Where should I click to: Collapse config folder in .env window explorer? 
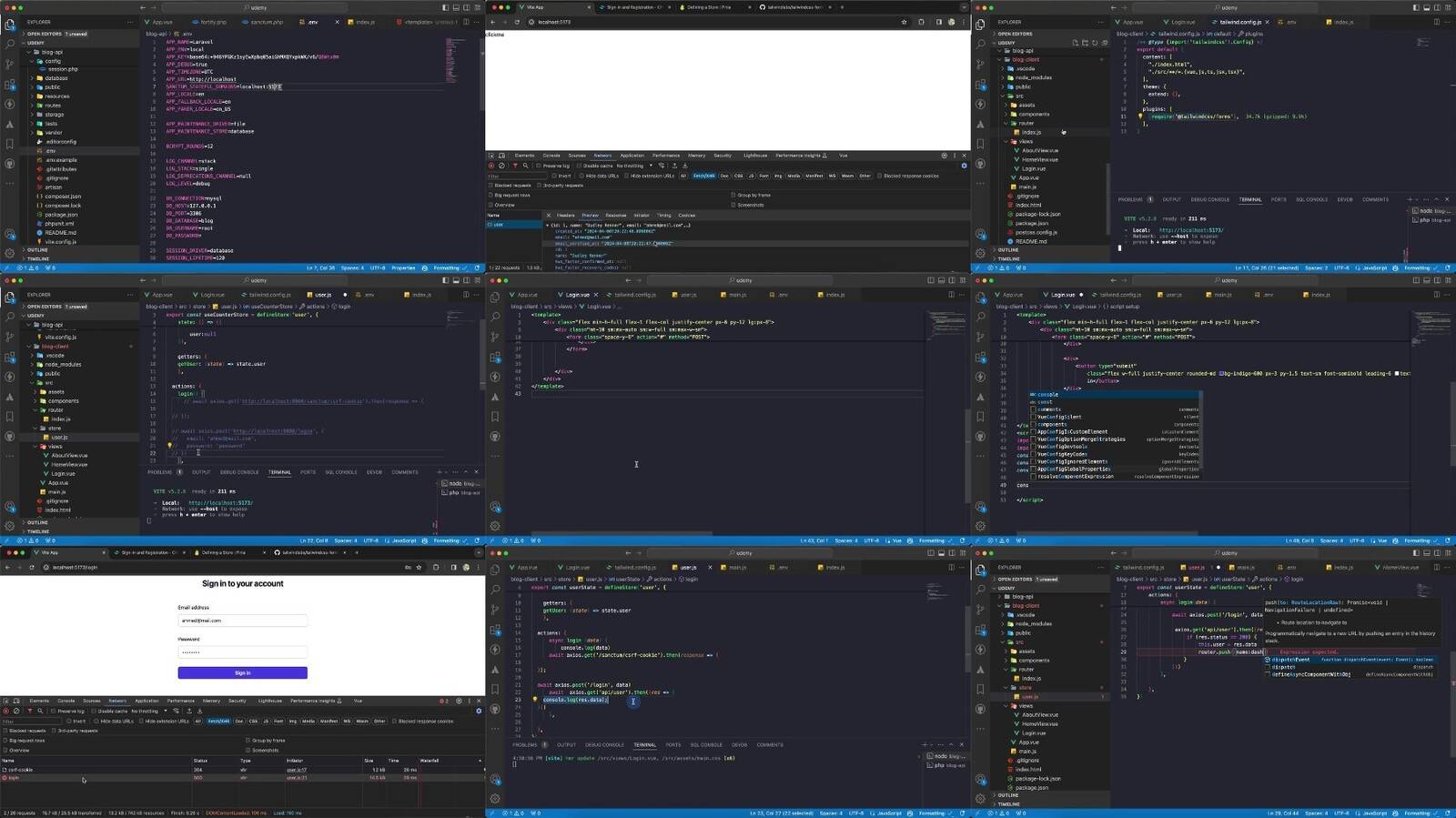click(x=32, y=61)
